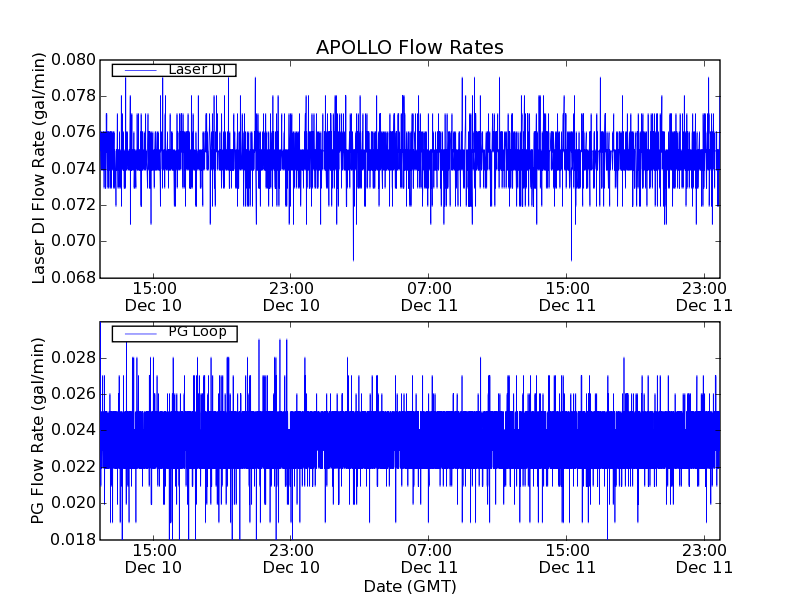This screenshot has width=800, height=600.
Task: Click the Laser DI dip to 0.069 near 15:00 Dec 11
Action: 571,257
